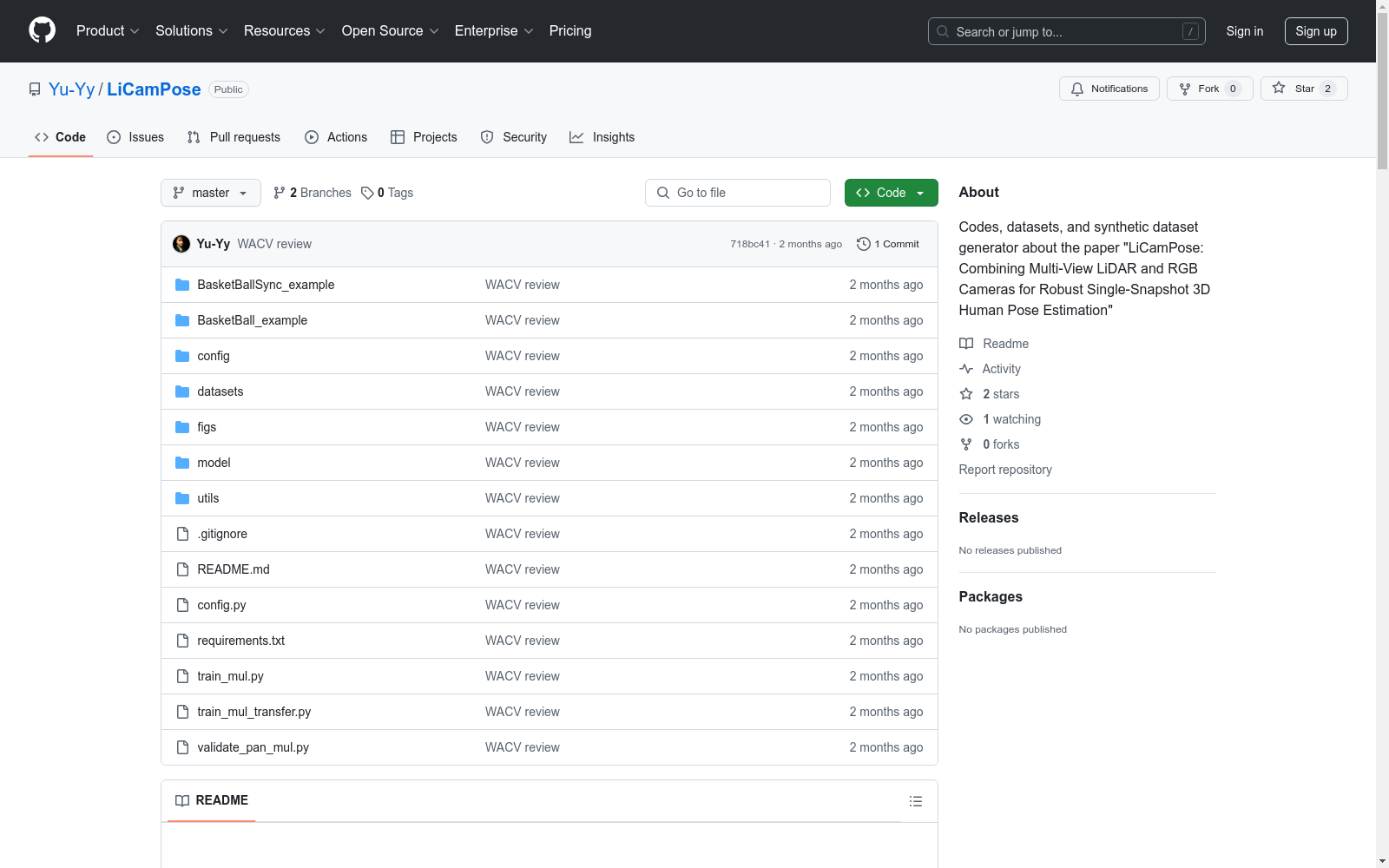Open the Enterprise dropdown menu
This screenshot has width=1389, height=868.
(x=494, y=31)
